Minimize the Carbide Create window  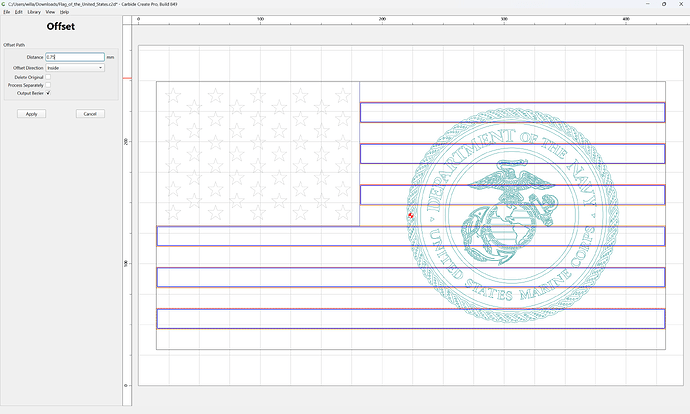[647, 4]
